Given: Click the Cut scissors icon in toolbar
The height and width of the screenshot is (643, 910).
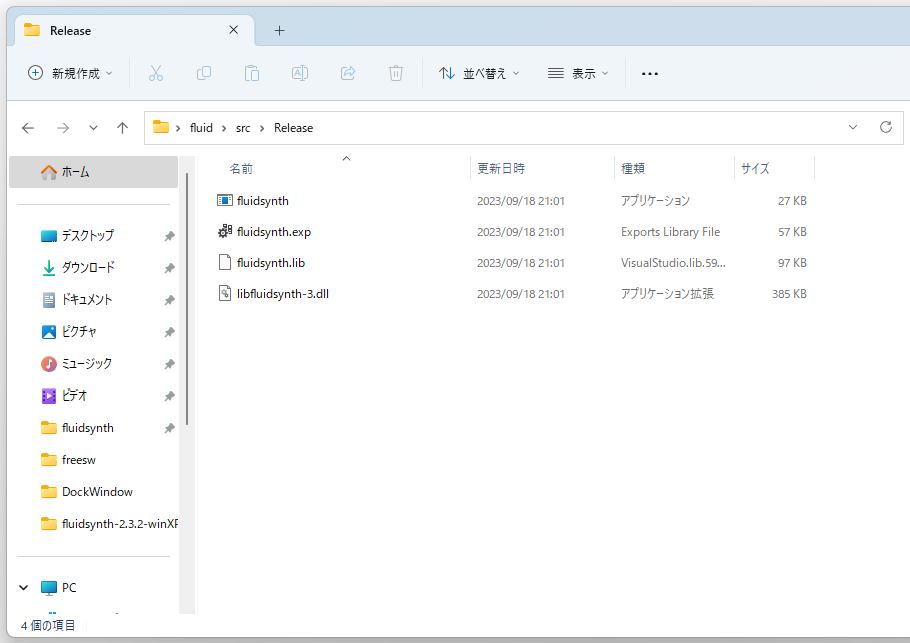Looking at the screenshot, I should click(155, 73).
